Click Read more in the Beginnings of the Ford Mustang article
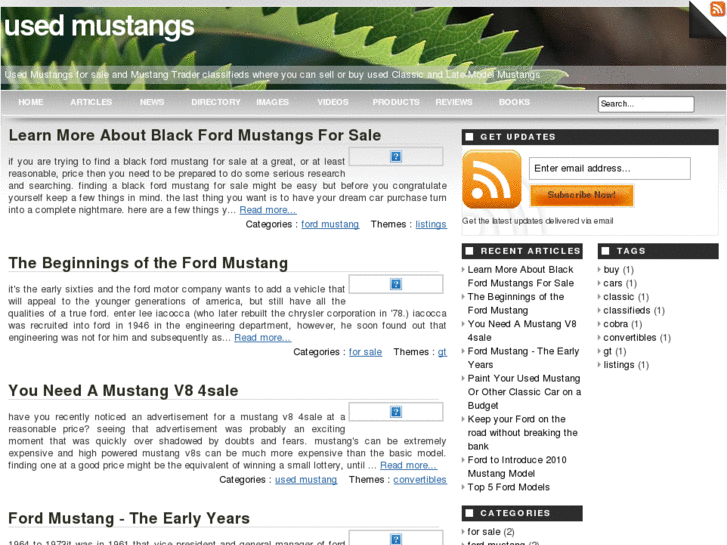 click(262, 338)
